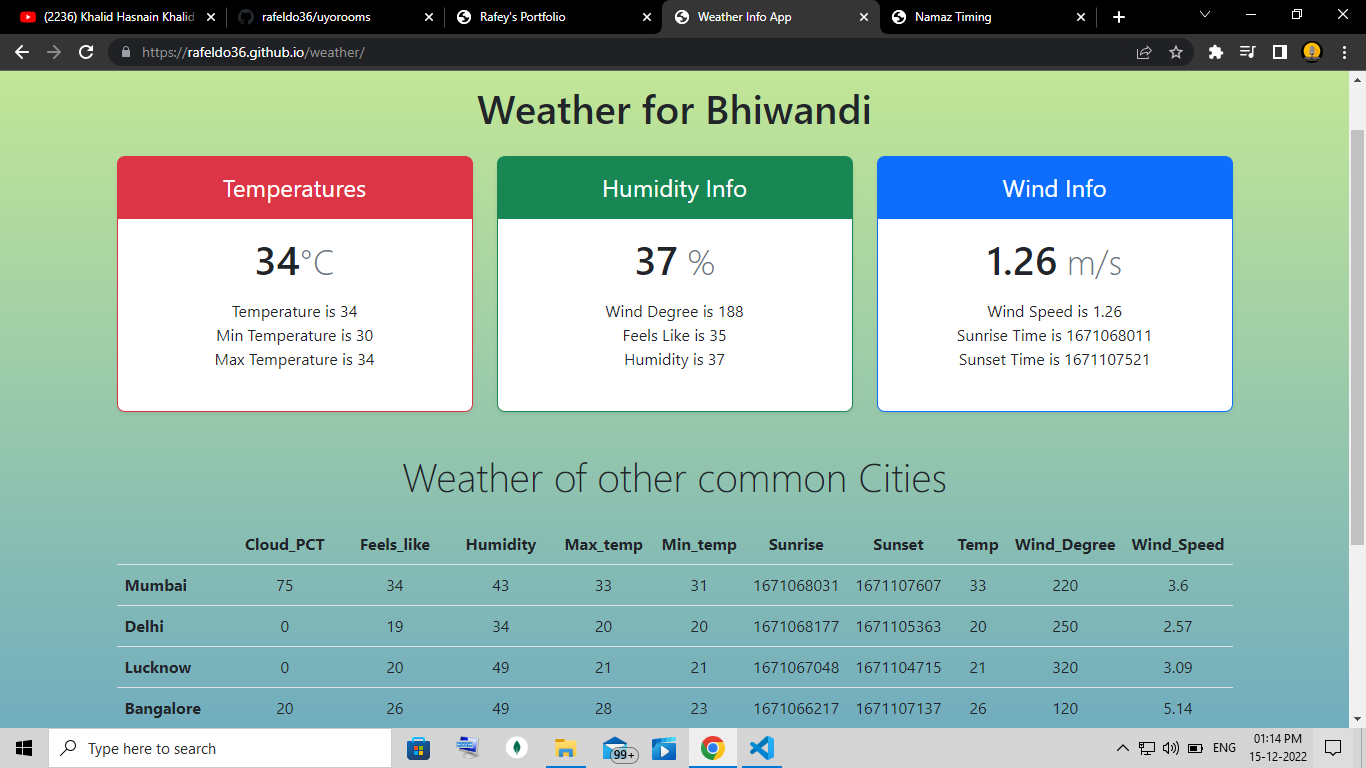This screenshot has height=768, width=1366.
Task: Click the Humidity Info card header
Action: coord(675,188)
